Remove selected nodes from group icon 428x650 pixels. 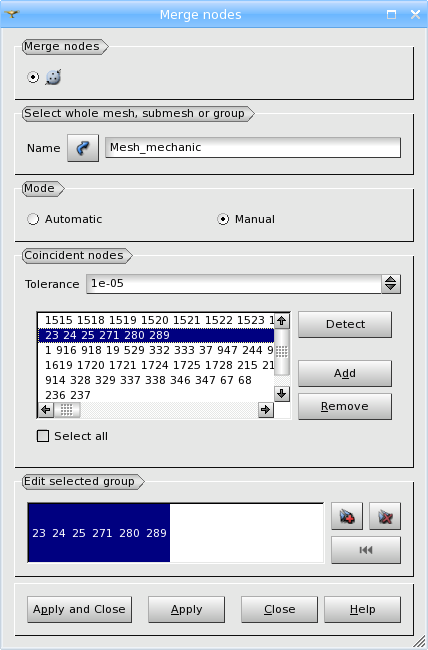(x=385, y=516)
